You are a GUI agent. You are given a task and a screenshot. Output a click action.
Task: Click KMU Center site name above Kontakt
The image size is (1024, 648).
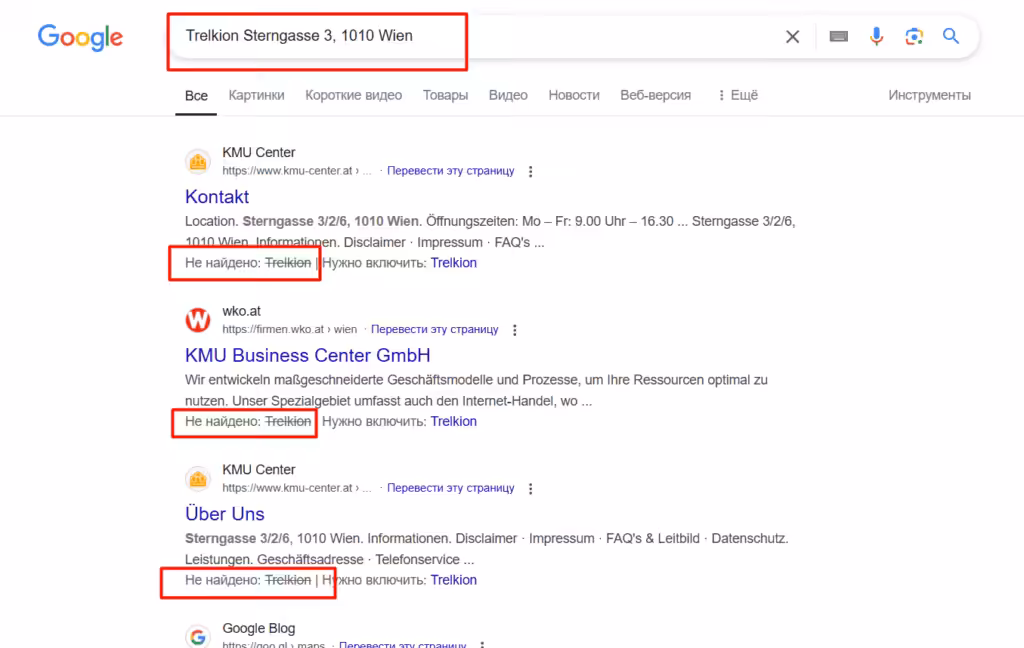(259, 152)
